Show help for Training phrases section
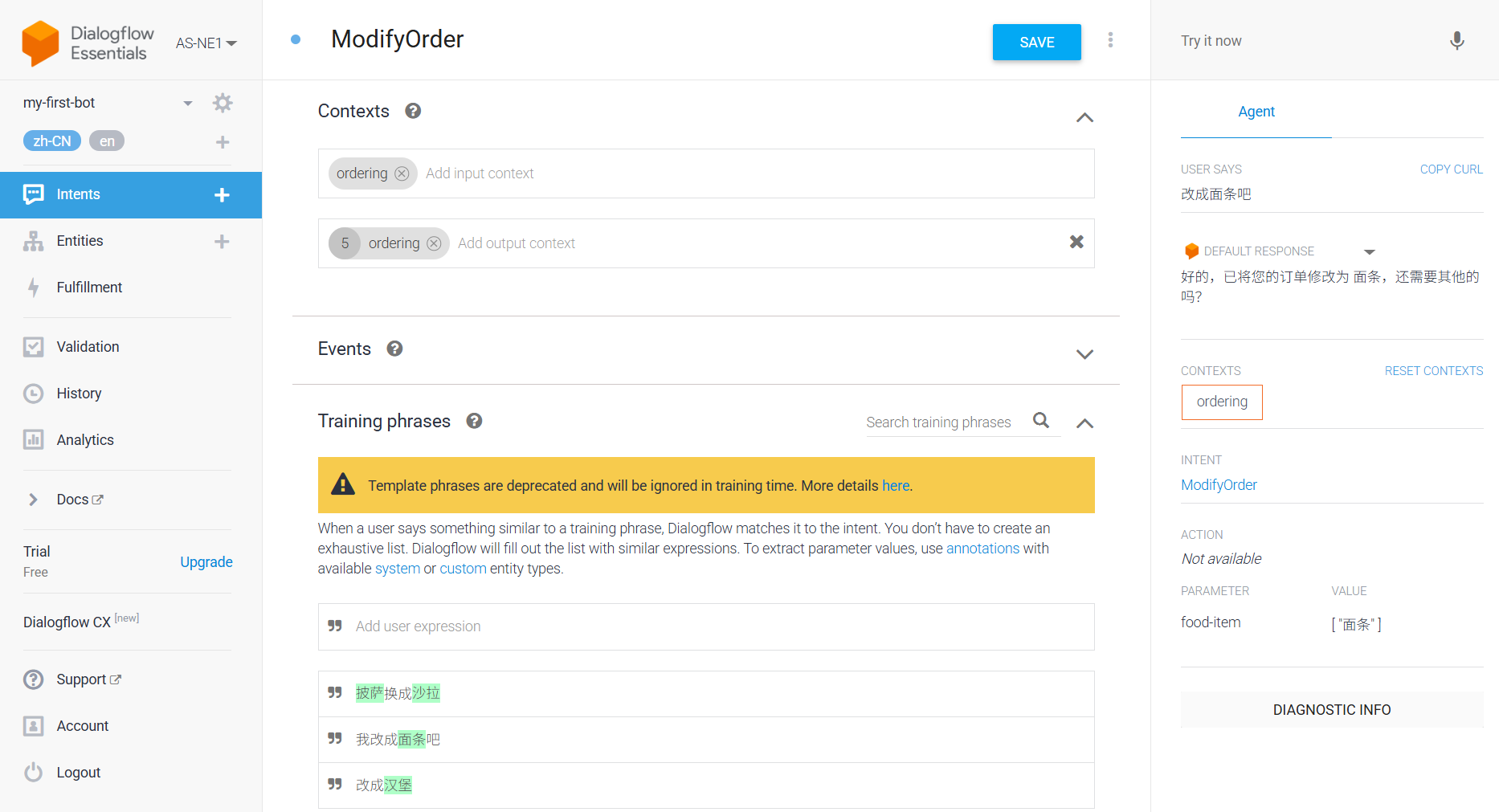Viewport: 1499px width, 812px height. pos(474,421)
